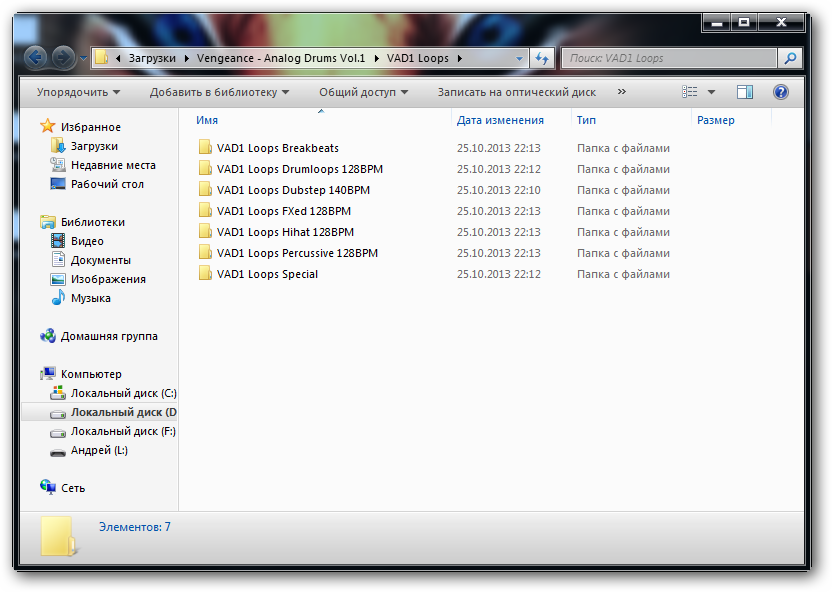Expand the view options dropdown arrow
This screenshot has width=832, height=592.
click(712, 92)
